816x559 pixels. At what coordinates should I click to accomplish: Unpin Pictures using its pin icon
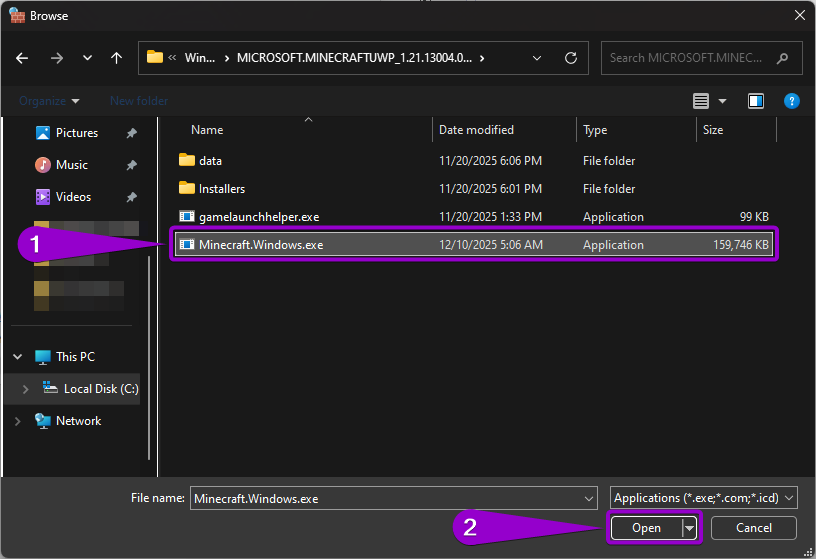coord(131,133)
